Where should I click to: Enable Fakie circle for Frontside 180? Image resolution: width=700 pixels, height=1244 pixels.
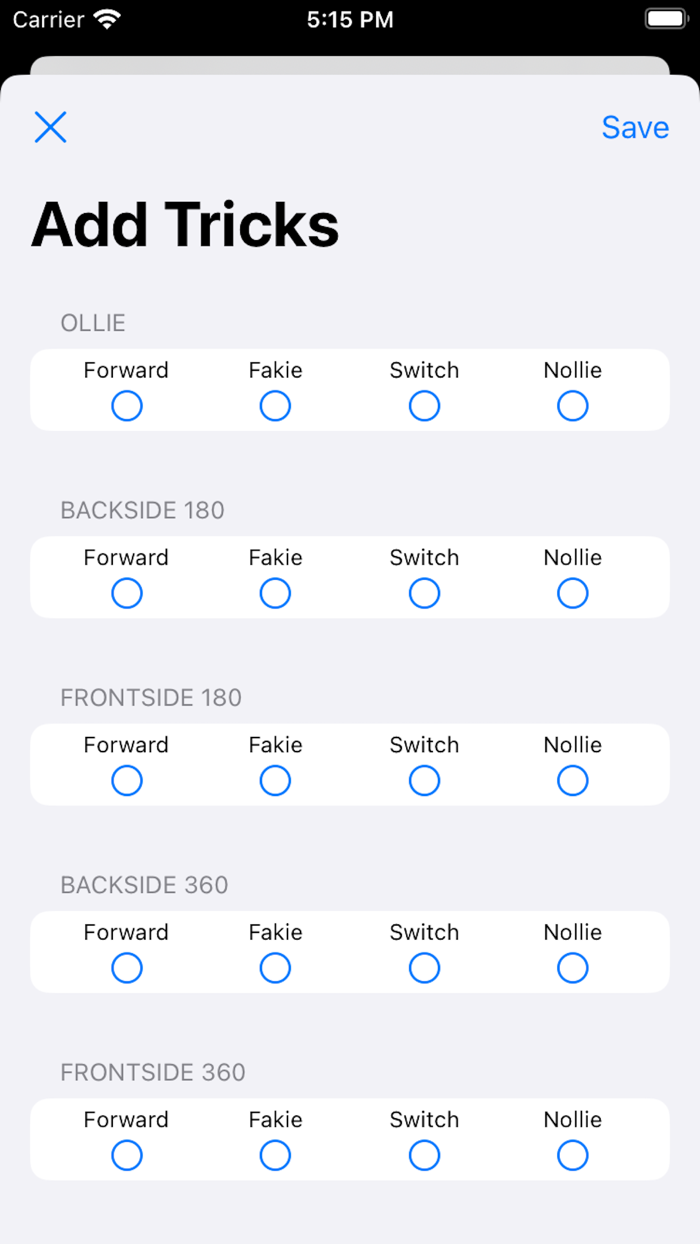tap(275, 780)
